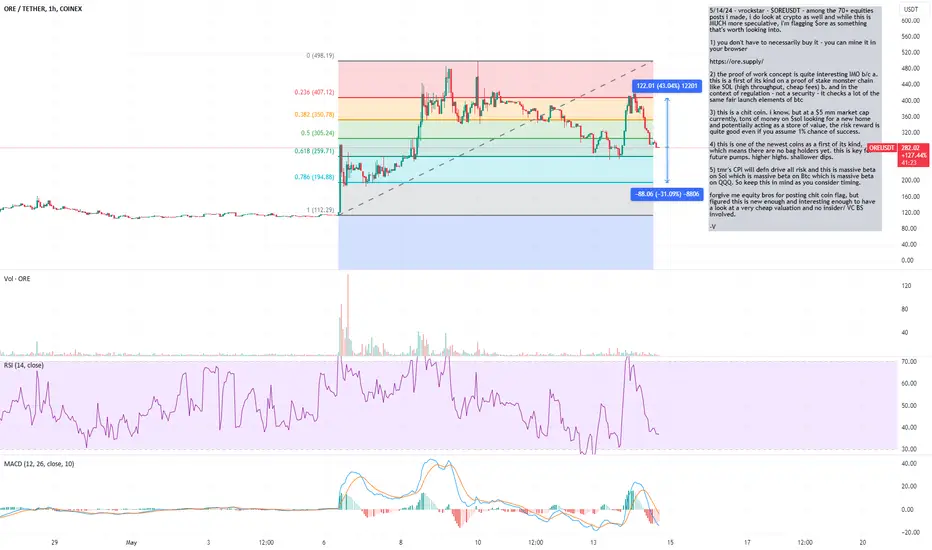Click the 560.00 price axis label

[x=911, y=37]
